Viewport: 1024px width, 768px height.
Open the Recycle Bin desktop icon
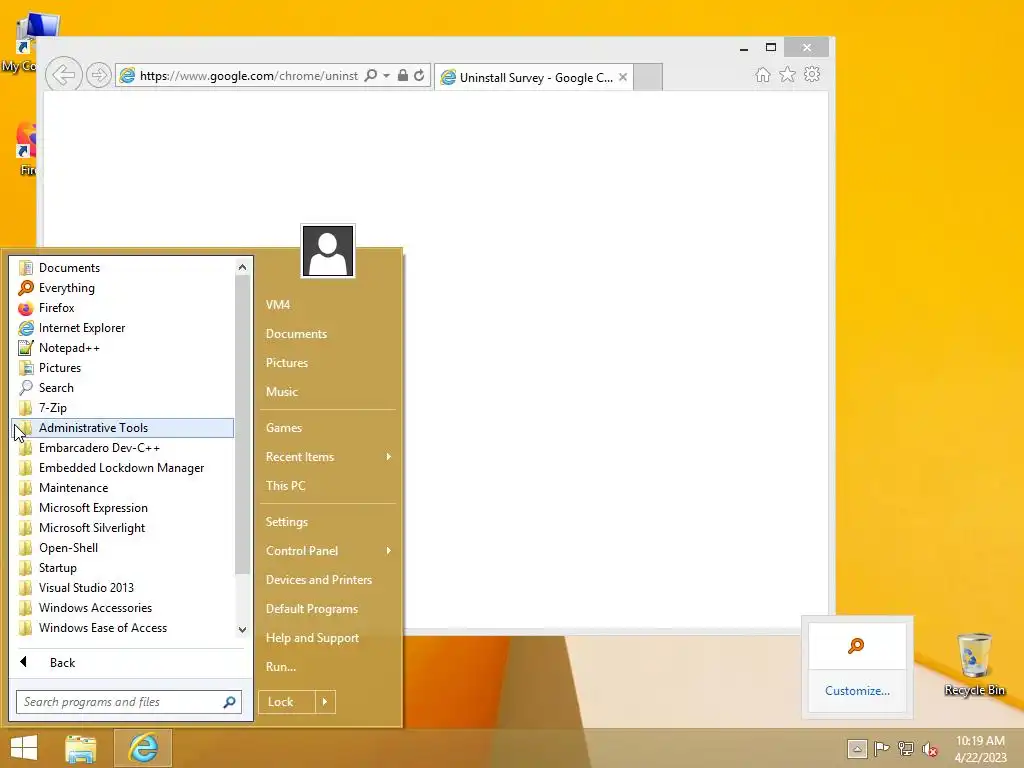974,665
